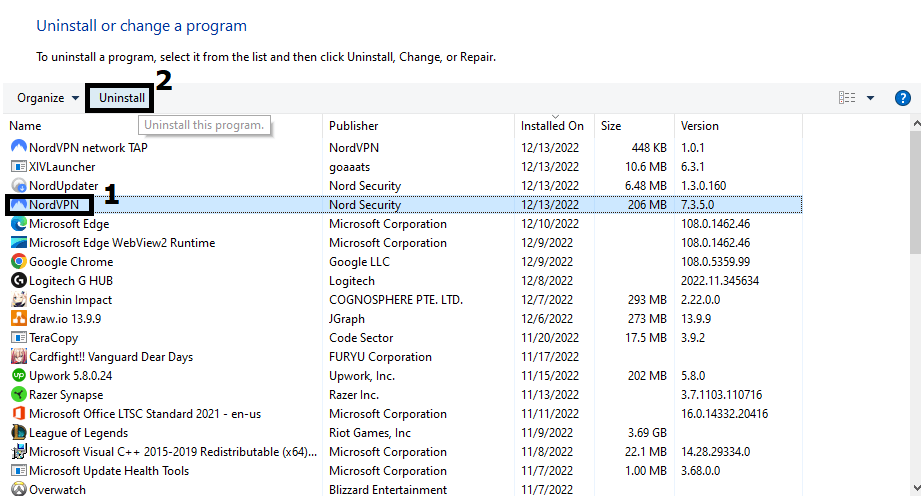Click the FURYU Corporation publisher cell
Image resolution: width=921 pixels, height=496 pixels.
click(380, 357)
